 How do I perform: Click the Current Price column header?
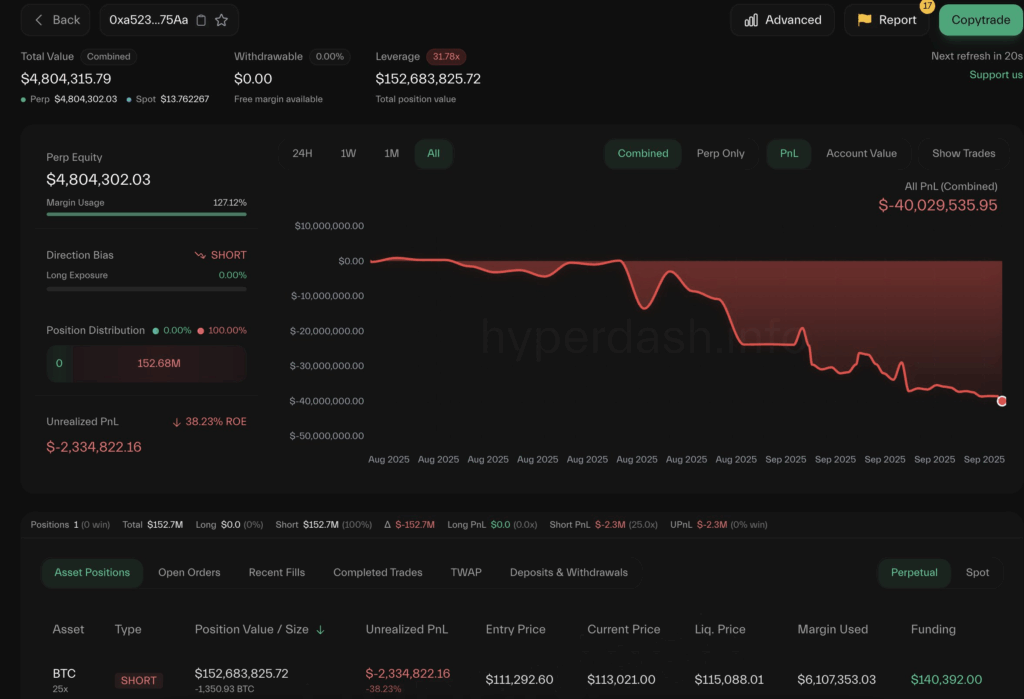623,630
